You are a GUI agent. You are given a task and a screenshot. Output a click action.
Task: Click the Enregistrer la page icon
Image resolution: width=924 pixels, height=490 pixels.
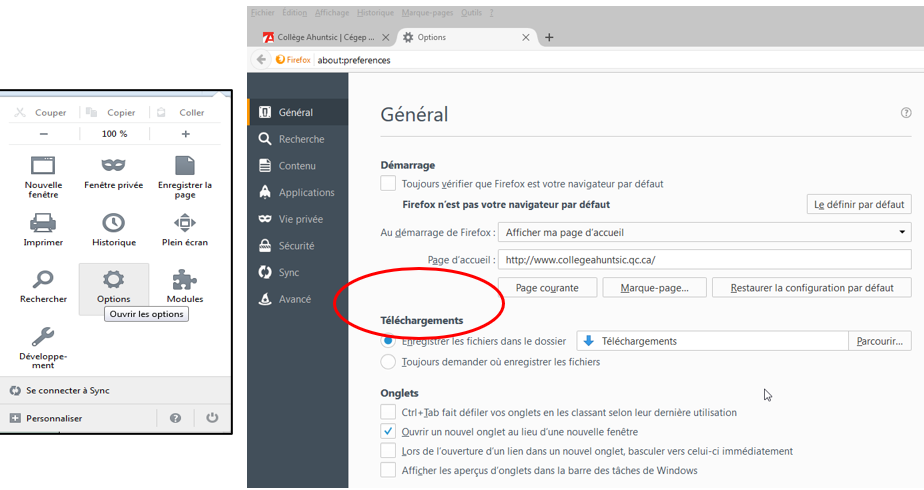185,166
